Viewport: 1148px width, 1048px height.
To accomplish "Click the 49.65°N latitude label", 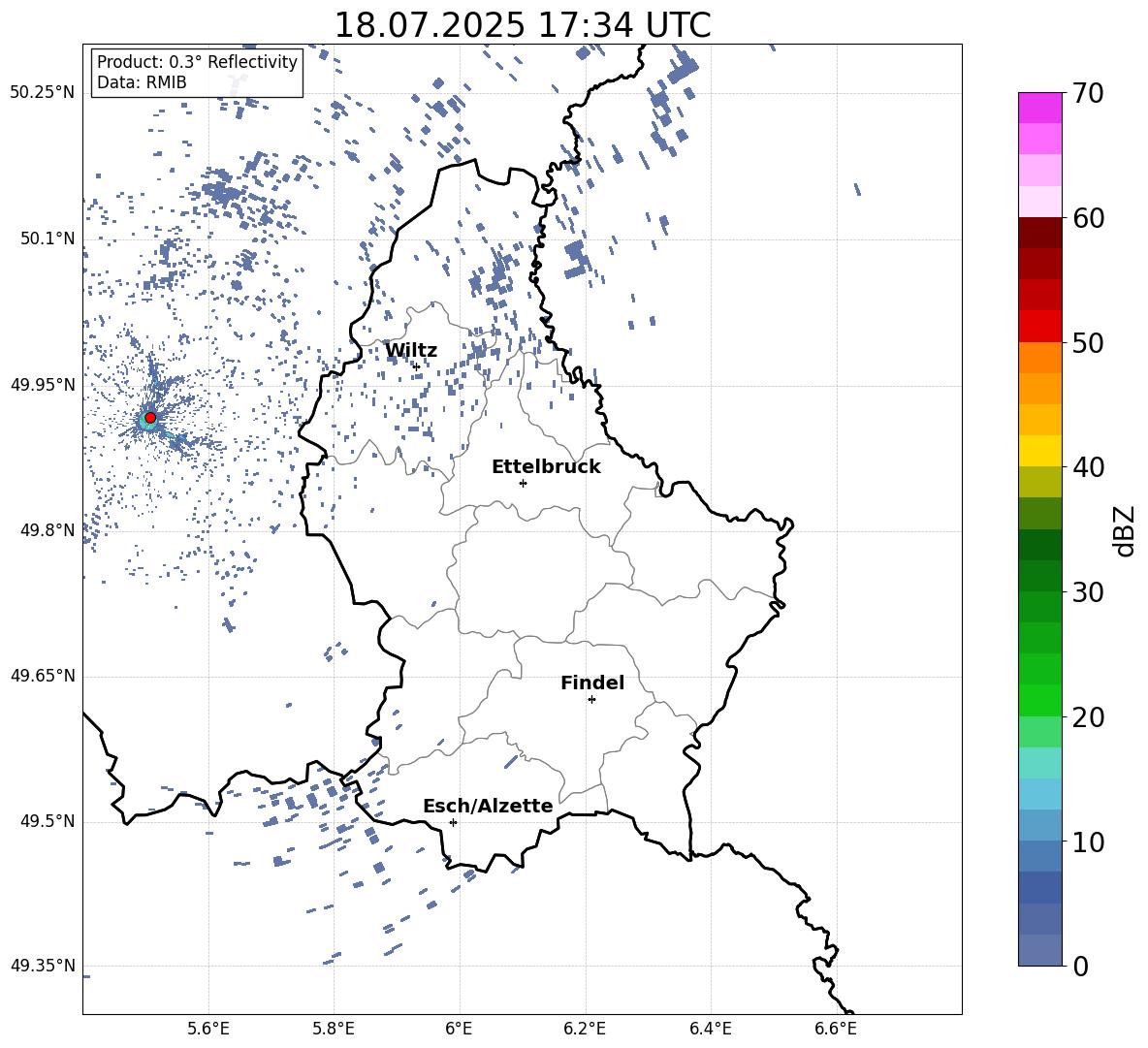I will (x=43, y=676).
